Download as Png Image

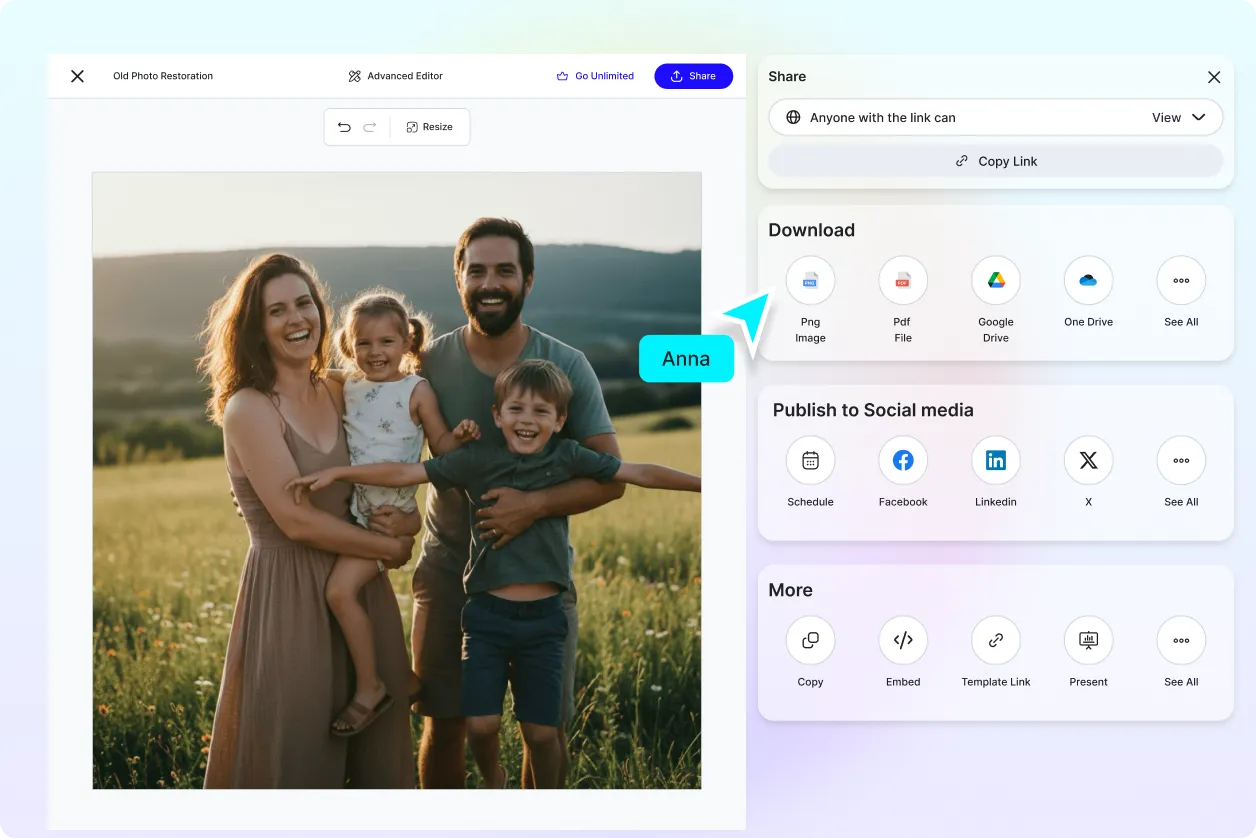pos(810,281)
